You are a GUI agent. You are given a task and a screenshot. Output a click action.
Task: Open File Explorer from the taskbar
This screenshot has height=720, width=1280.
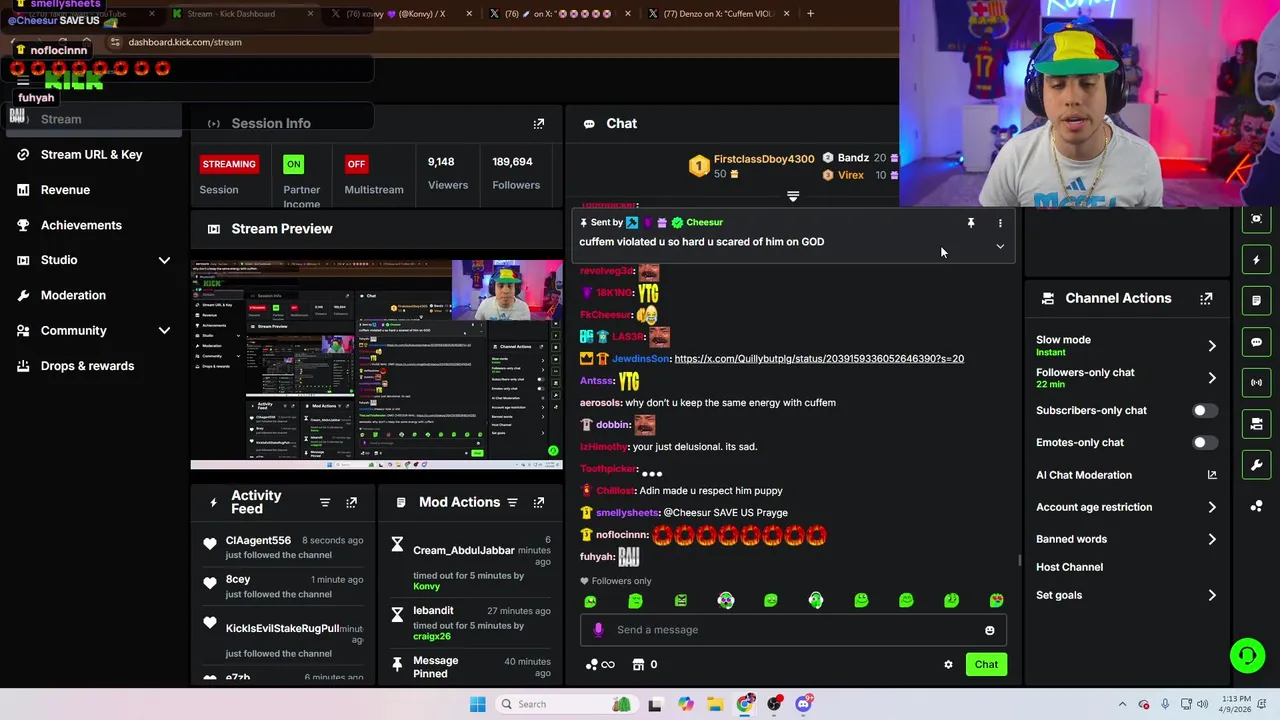pos(715,704)
